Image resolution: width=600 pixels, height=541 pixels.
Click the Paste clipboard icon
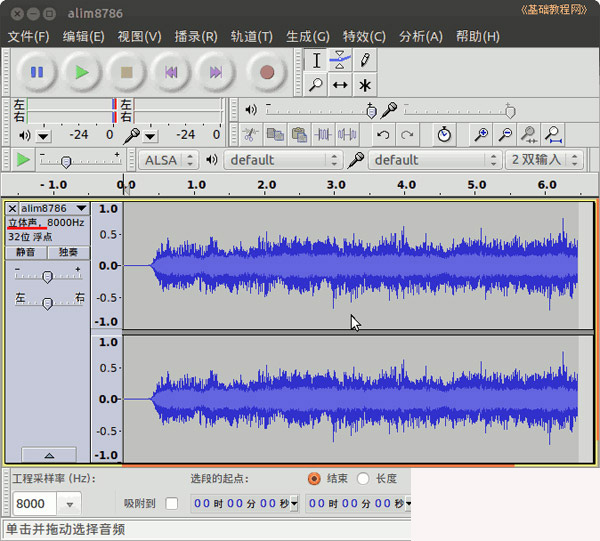tap(299, 134)
